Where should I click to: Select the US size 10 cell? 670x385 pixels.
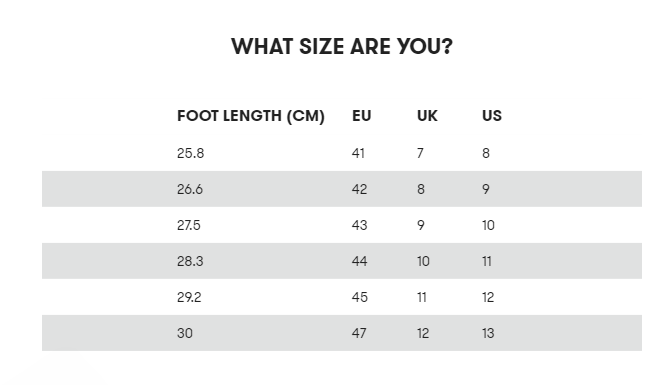click(488, 225)
